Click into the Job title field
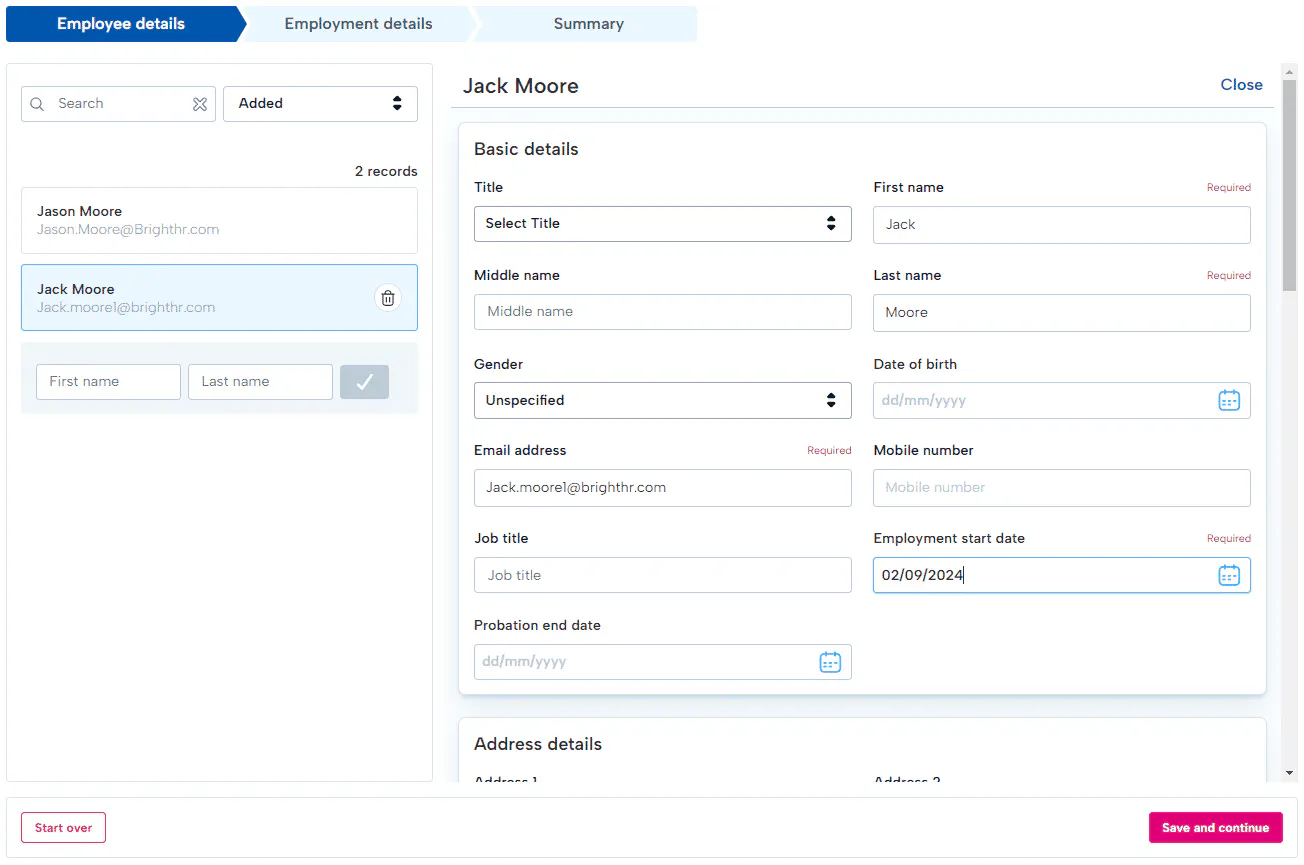 pyautogui.click(x=662, y=575)
